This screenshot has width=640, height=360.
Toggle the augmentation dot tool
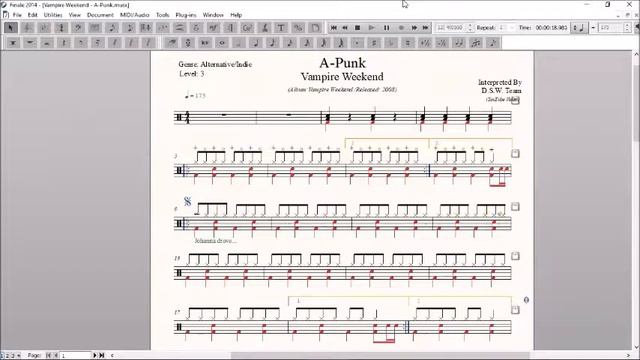click(x=357, y=43)
